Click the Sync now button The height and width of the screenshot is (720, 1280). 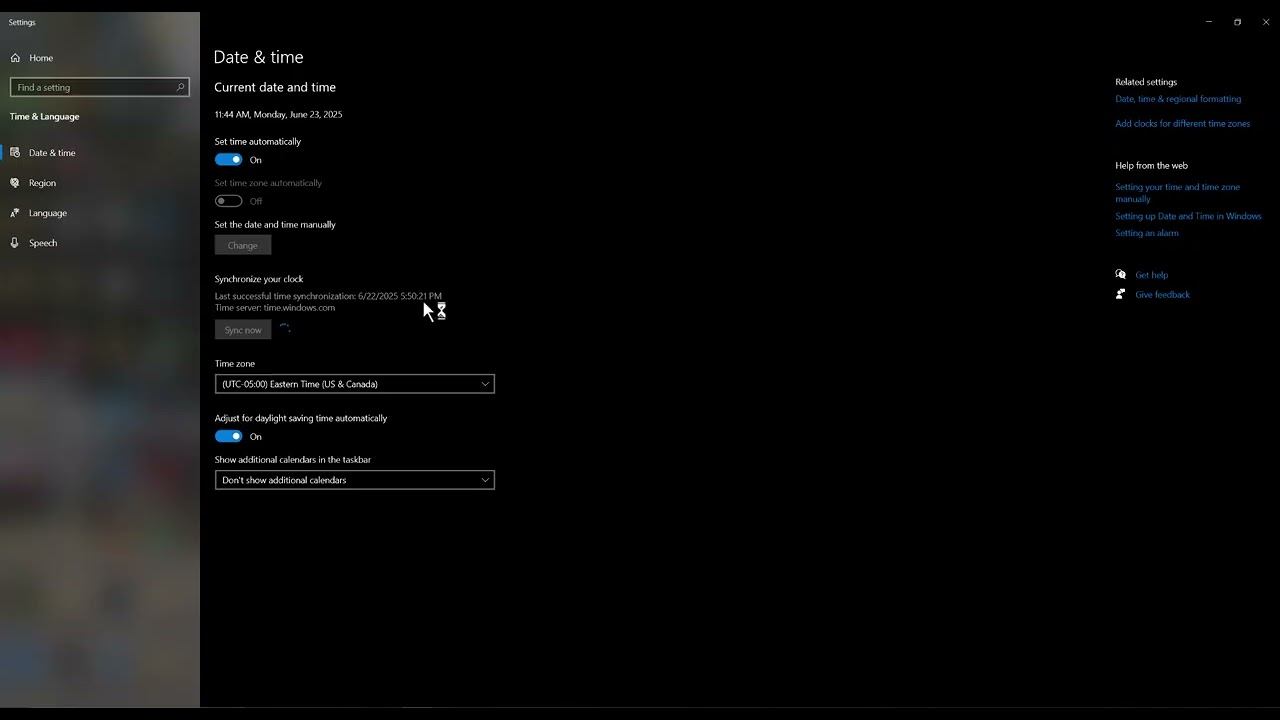(243, 330)
